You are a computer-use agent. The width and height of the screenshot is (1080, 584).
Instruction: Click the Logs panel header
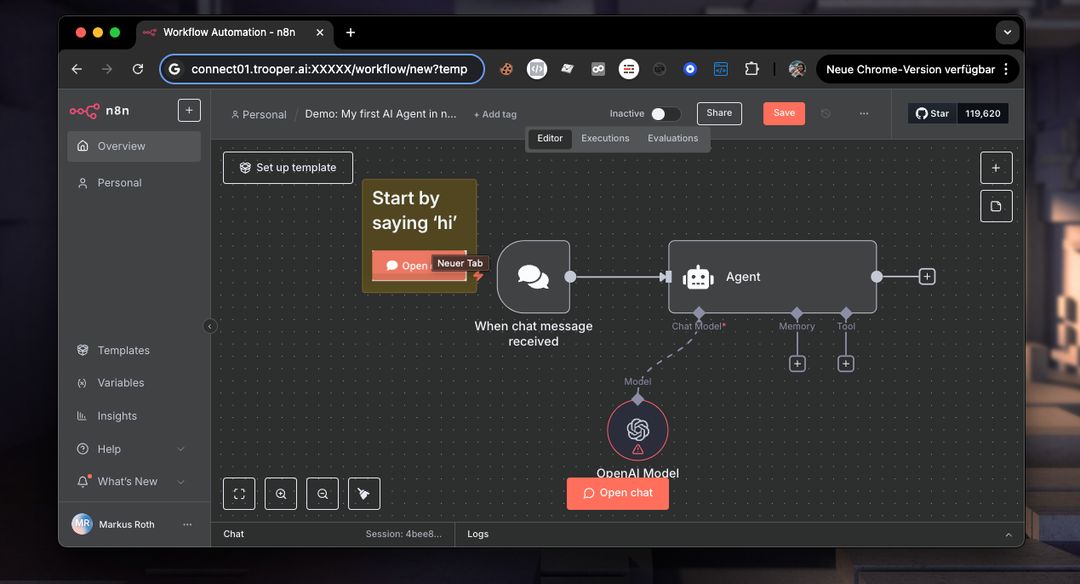click(x=478, y=534)
